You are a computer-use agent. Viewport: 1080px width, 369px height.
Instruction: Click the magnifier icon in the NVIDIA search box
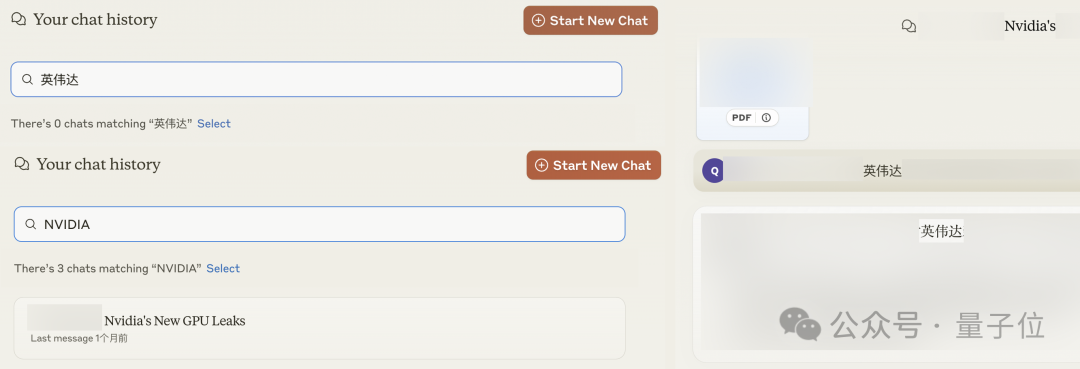[31, 224]
